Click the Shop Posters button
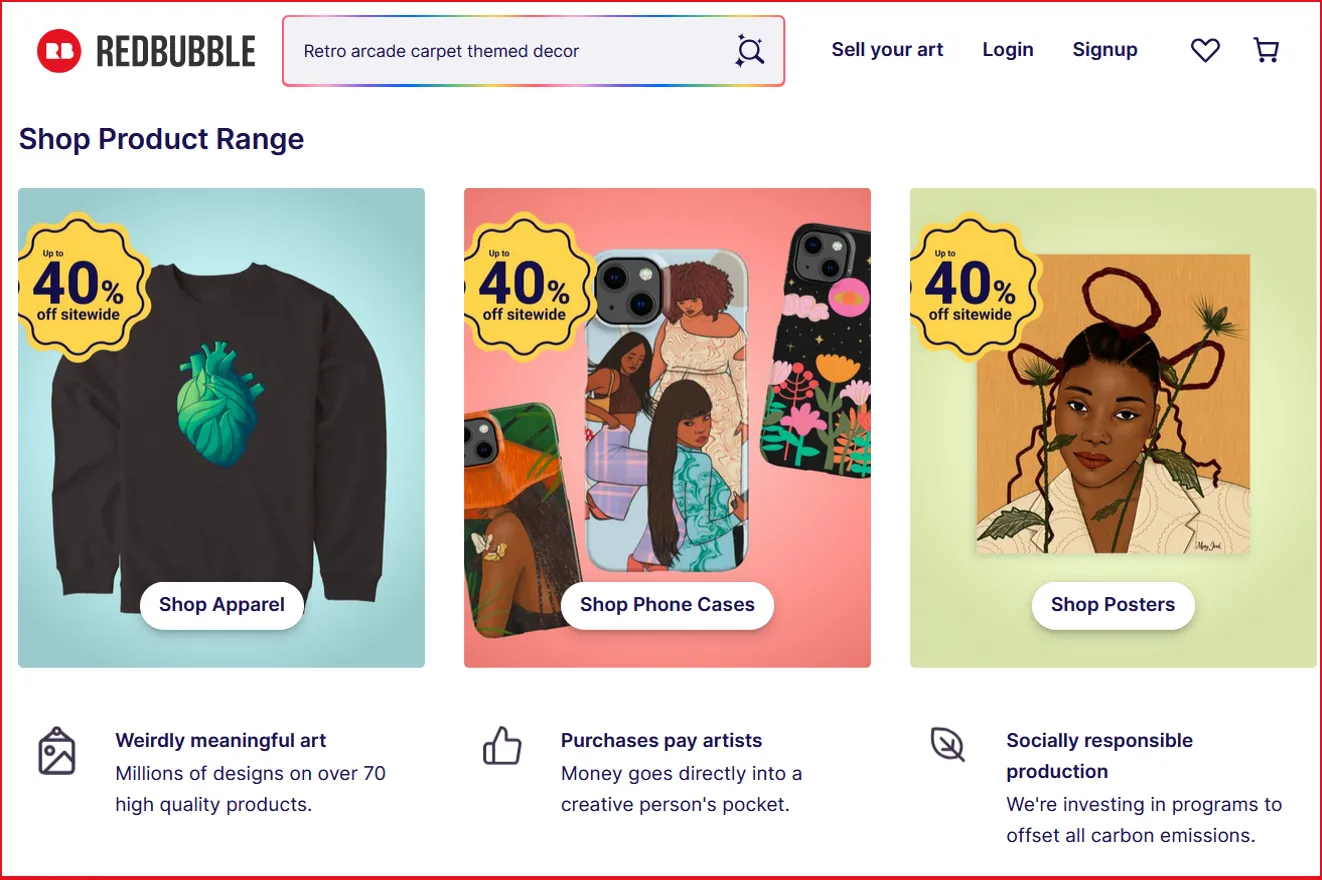The width and height of the screenshot is (1322, 880). pyautogui.click(x=1113, y=605)
